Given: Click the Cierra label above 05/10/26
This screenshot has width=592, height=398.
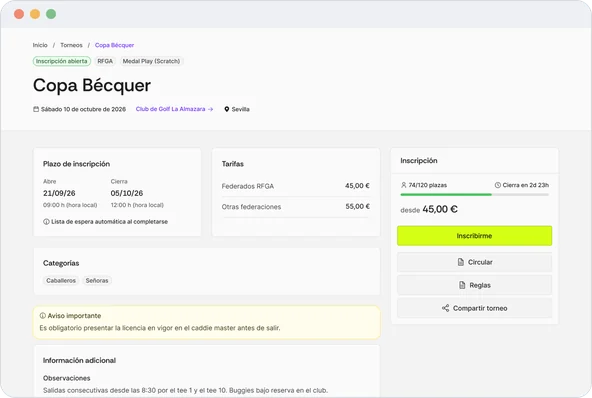Looking at the screenshot, I should tap(119, 182).
